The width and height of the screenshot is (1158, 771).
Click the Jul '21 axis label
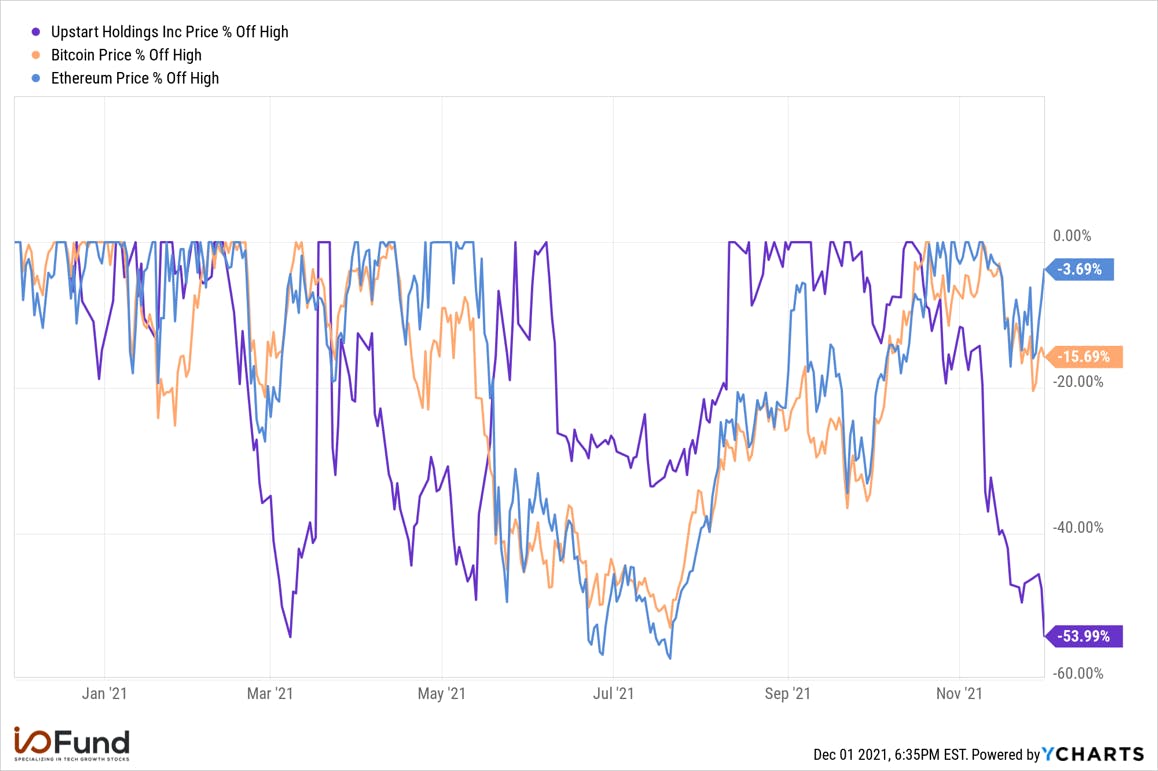pos(614,693)
